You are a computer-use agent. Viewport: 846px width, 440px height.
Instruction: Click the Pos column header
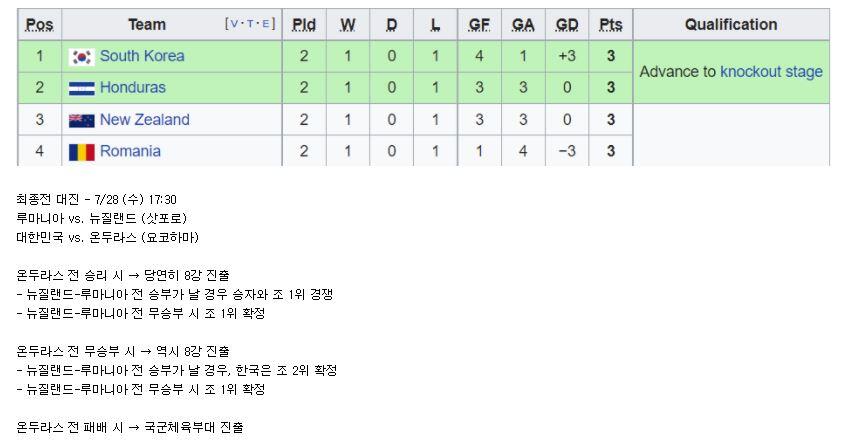point(39,25)
